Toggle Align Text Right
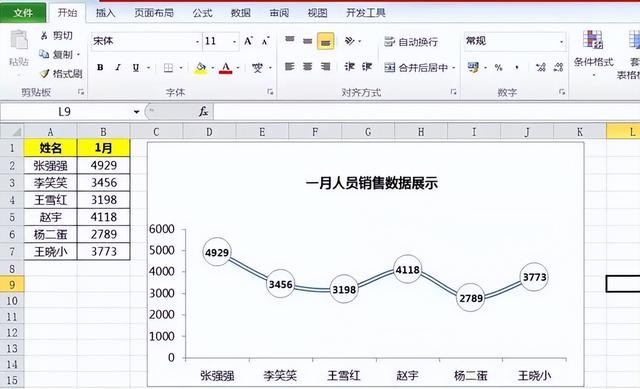Viewport: 640px width, 389px height. [x=325, y=67]
